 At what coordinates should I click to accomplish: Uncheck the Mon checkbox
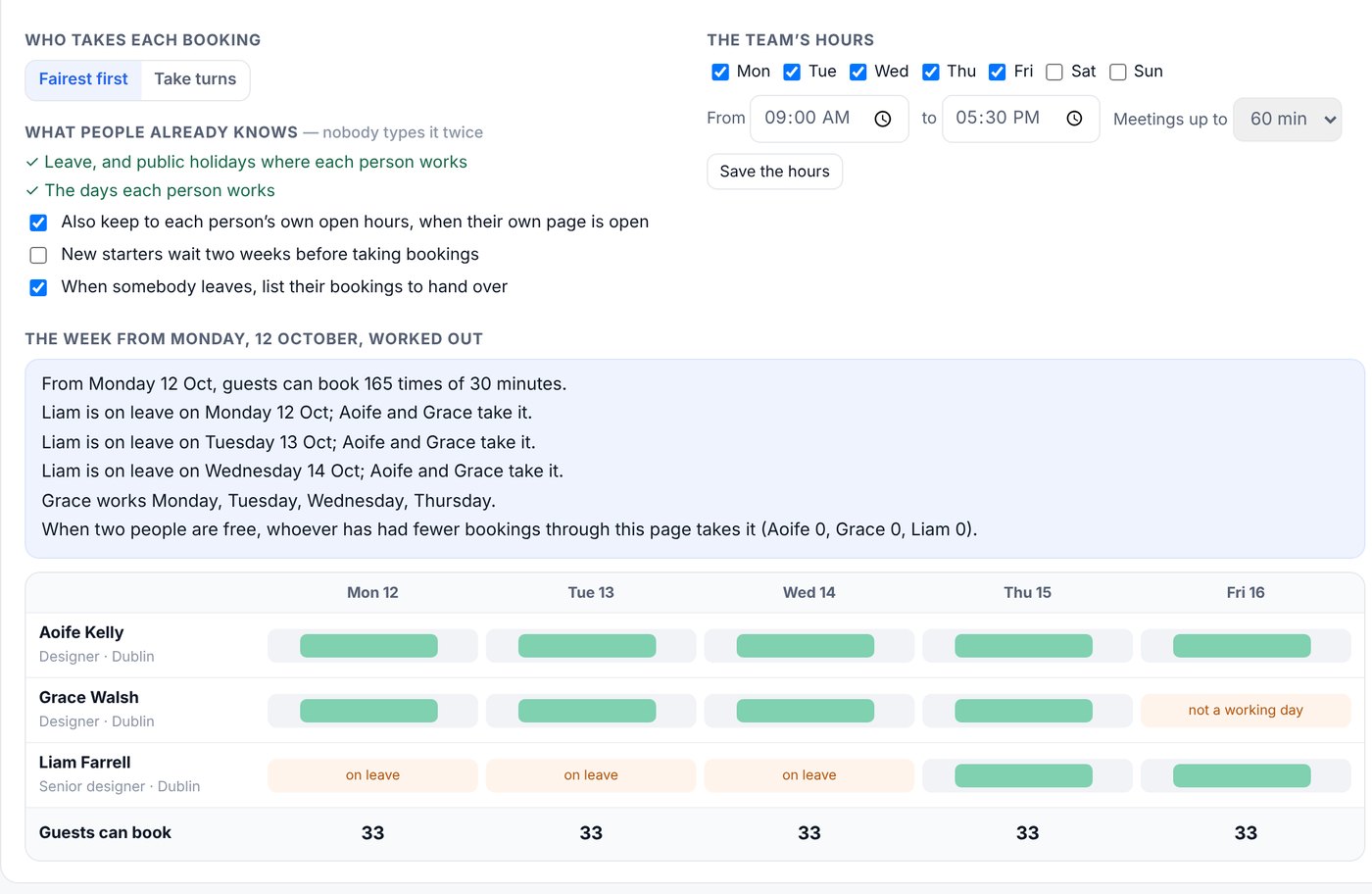tap(720, 72)
